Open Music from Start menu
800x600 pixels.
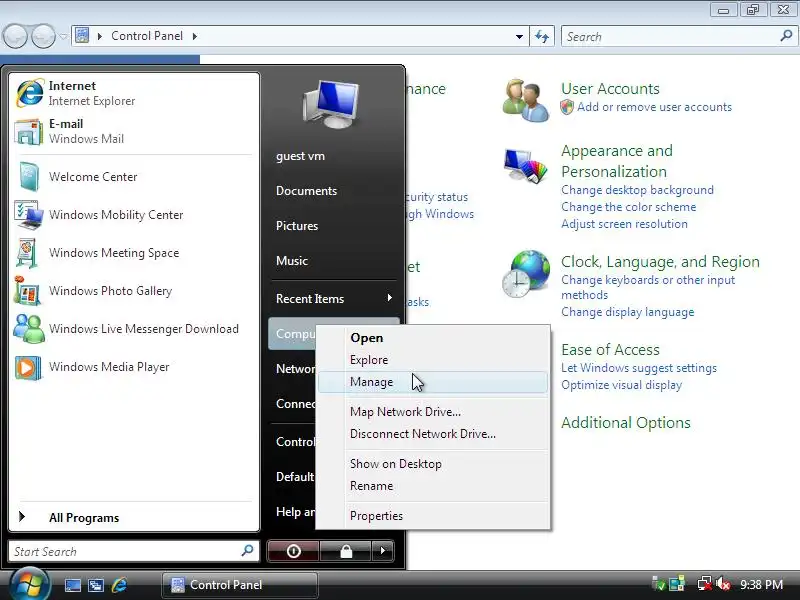[x=292, y=261]
